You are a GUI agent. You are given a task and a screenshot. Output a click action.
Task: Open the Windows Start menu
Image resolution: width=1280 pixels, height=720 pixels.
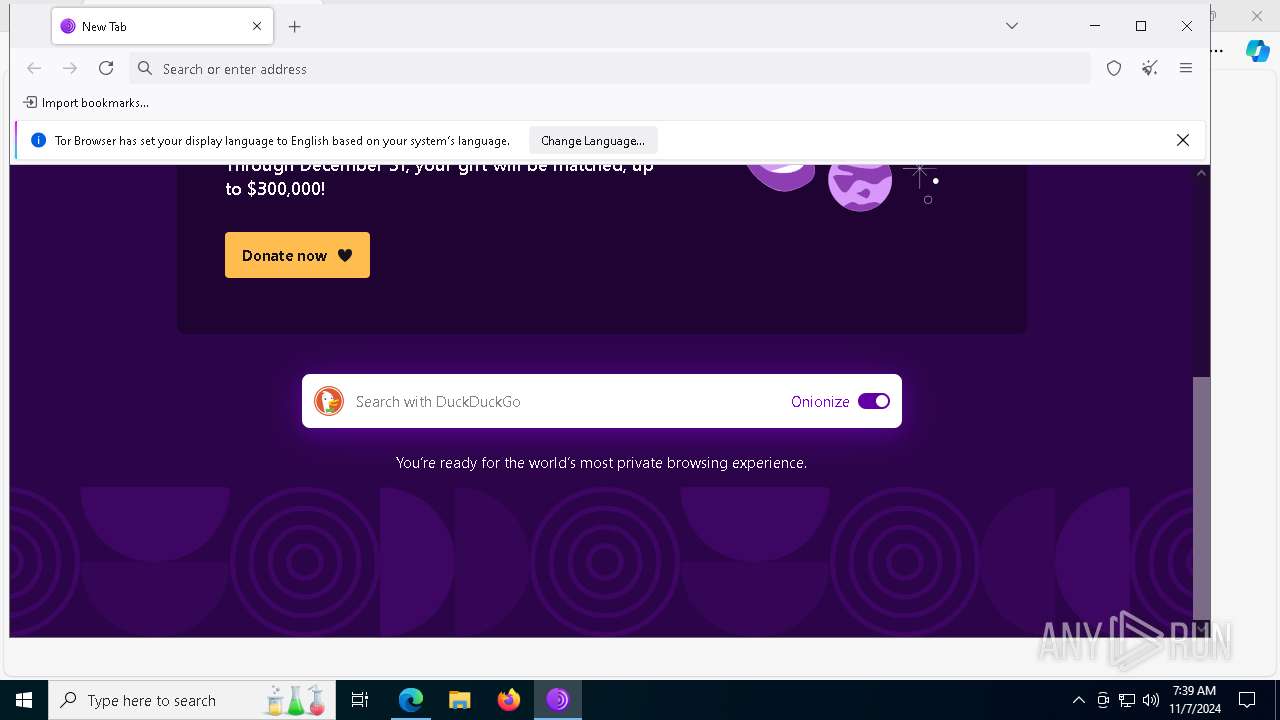[x=24, y=700]
